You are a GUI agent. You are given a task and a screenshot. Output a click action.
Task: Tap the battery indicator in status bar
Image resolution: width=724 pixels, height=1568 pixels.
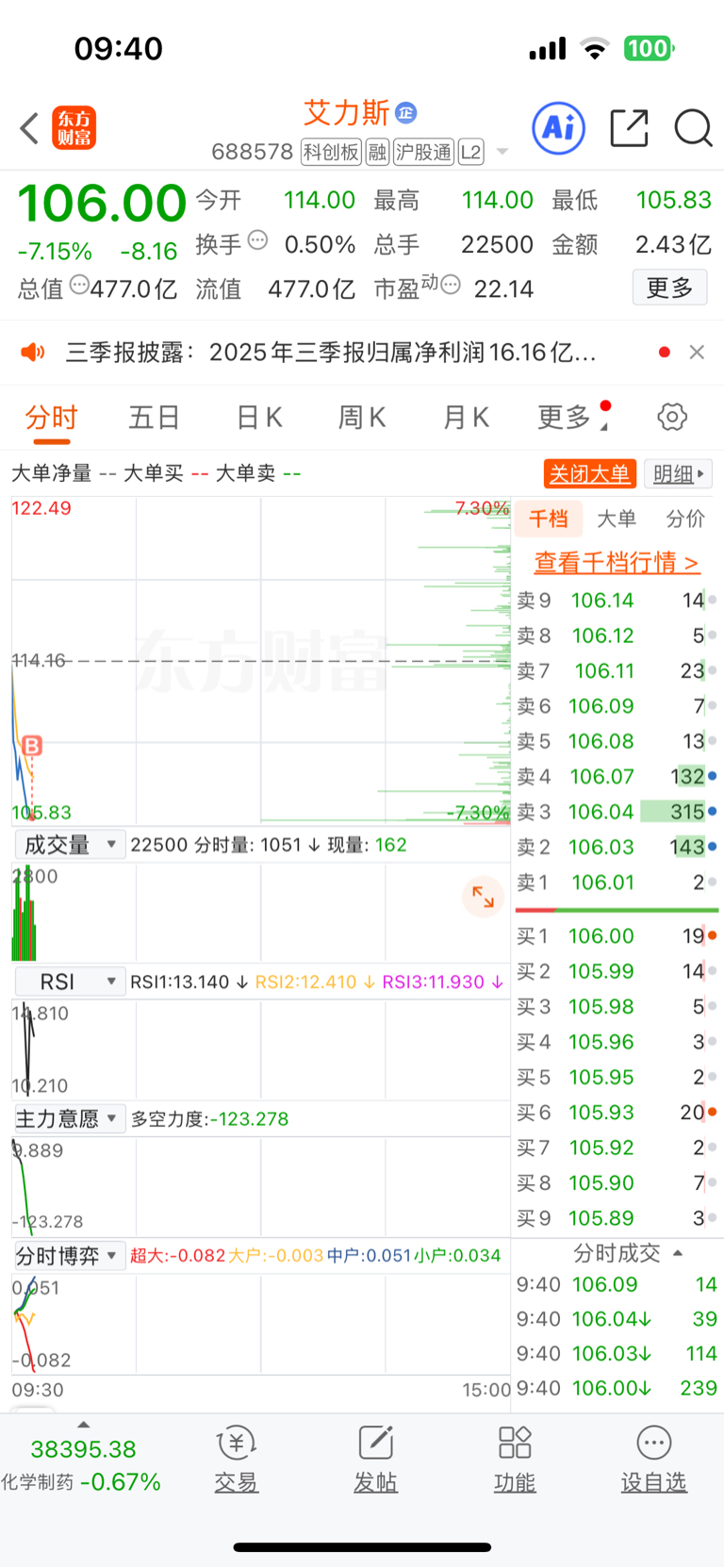650,48
